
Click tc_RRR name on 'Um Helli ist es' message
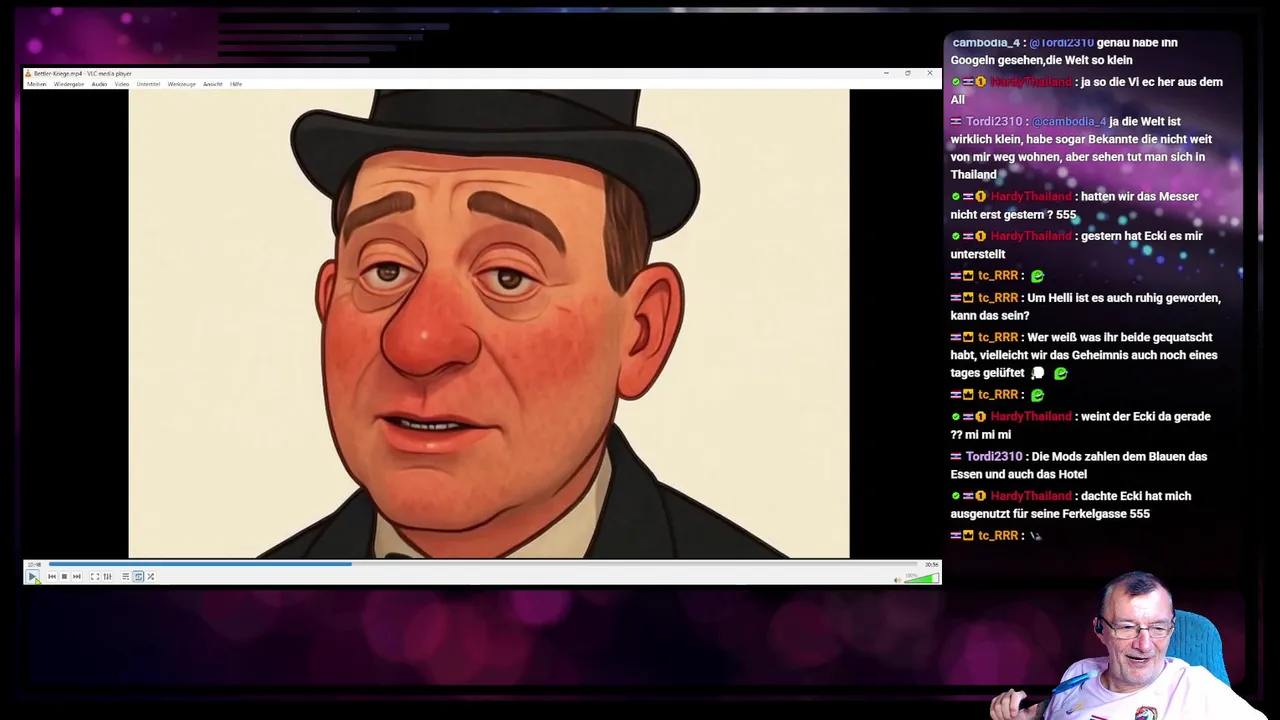tap(998, 298)
